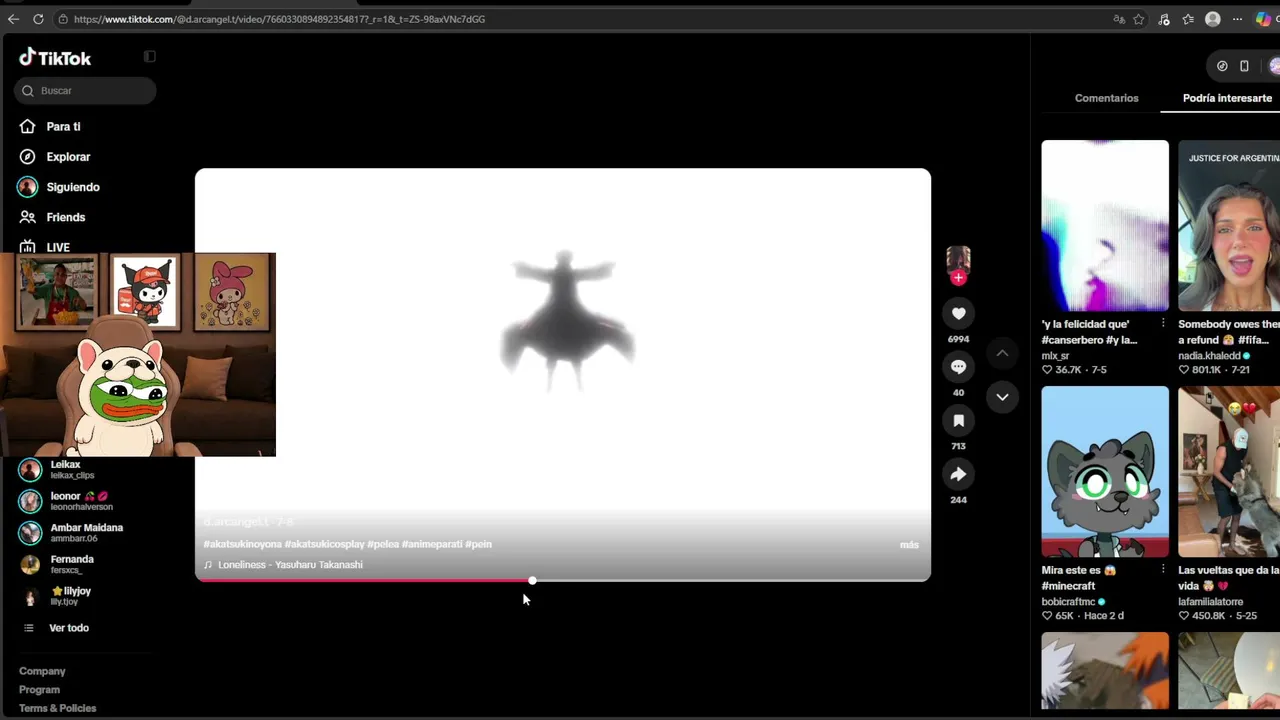Image resolution: width=1280 pixels, height=720 pixels.
Task: Click the Friends people icon
Action: 28,217
